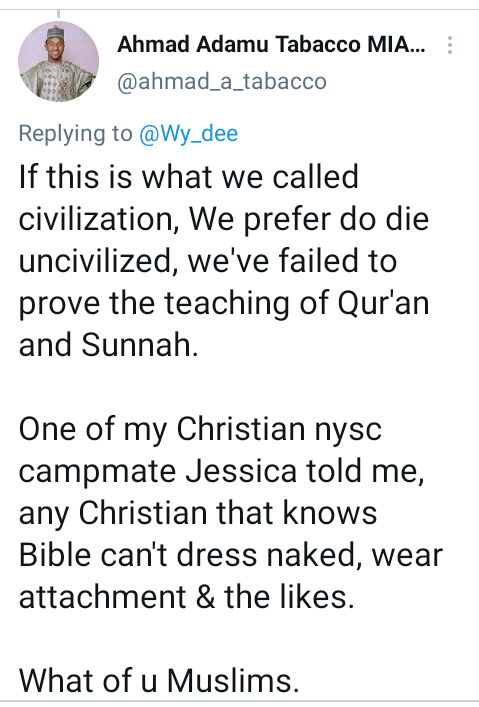Click the text 'and Sunnah.'
Viewport: 479px width, 707px height.
(108, 345)
